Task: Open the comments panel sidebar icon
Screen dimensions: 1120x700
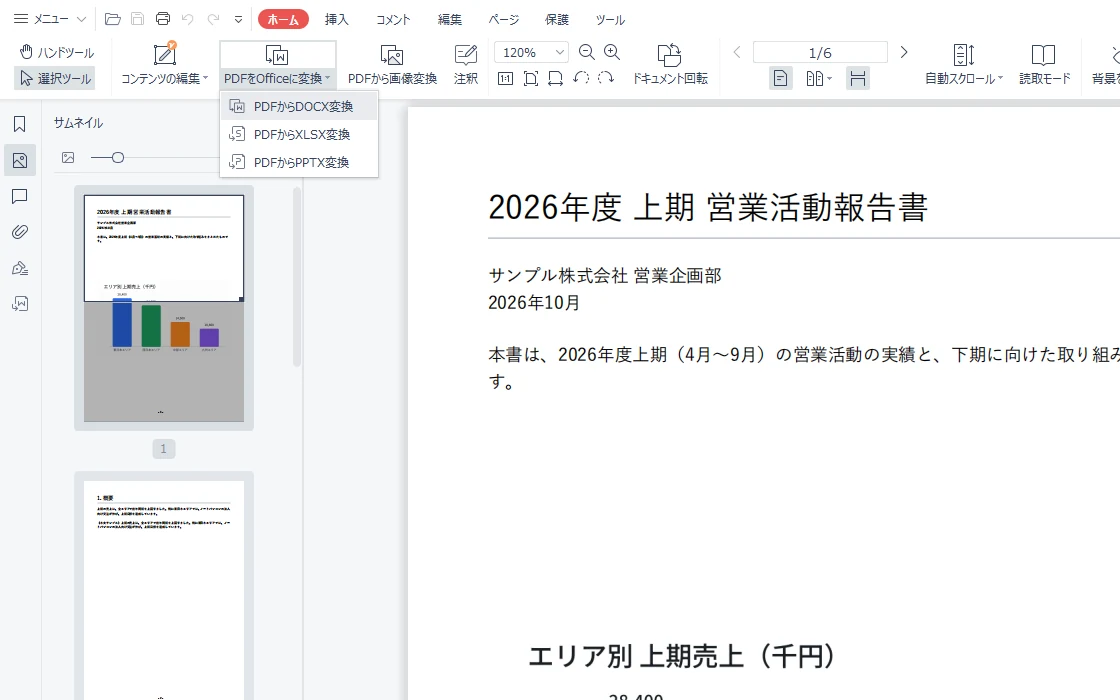Action: [20, 196]
